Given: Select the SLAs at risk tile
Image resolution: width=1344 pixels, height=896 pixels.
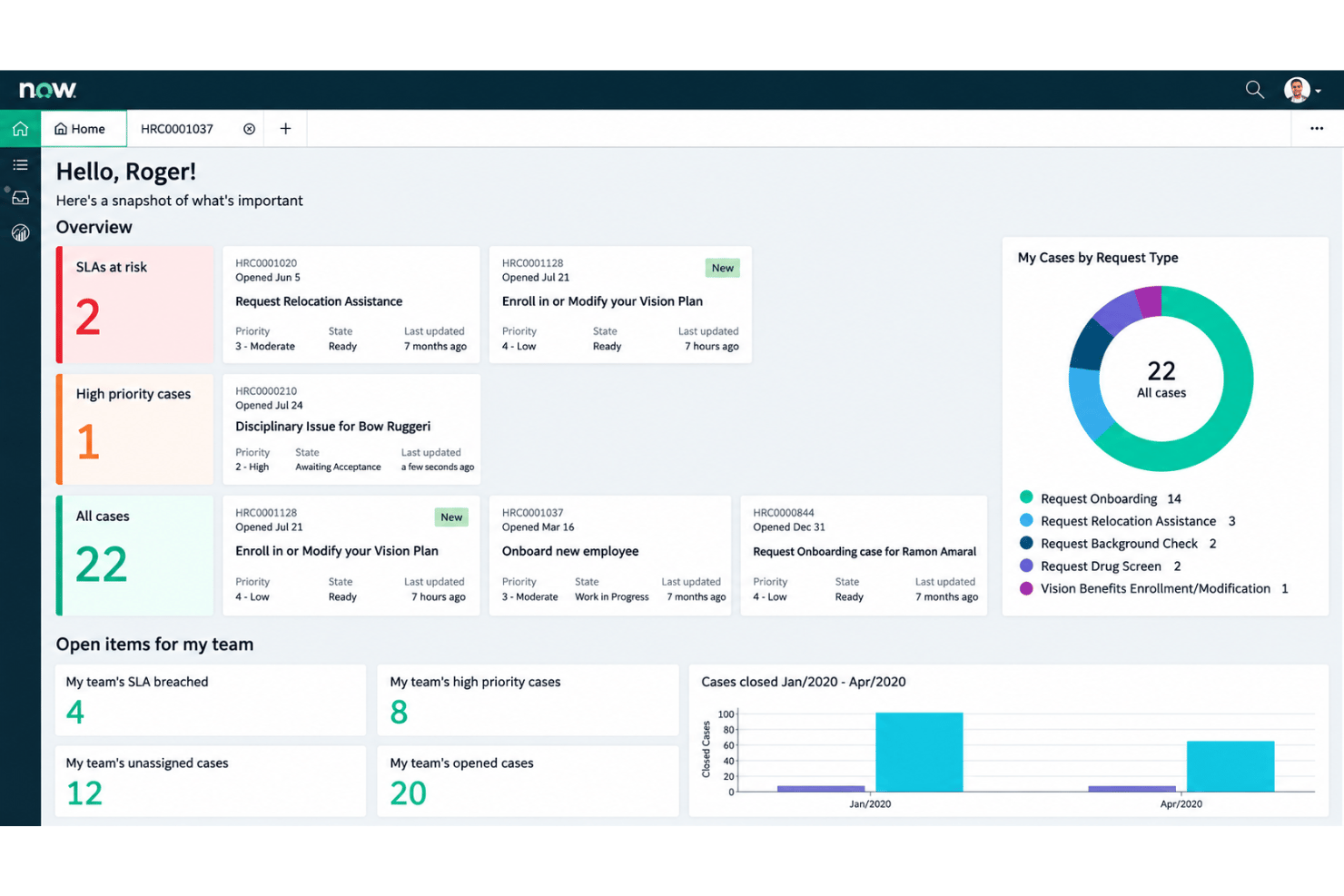Looking at the screenshot, I should [134, 304].
